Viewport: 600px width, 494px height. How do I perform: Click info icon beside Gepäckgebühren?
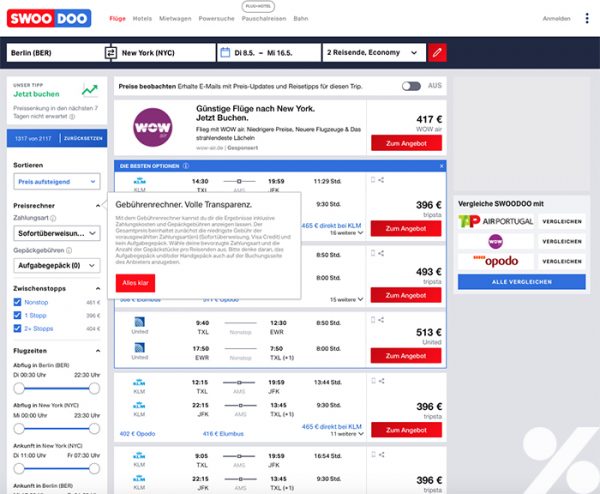pos(69,250)
